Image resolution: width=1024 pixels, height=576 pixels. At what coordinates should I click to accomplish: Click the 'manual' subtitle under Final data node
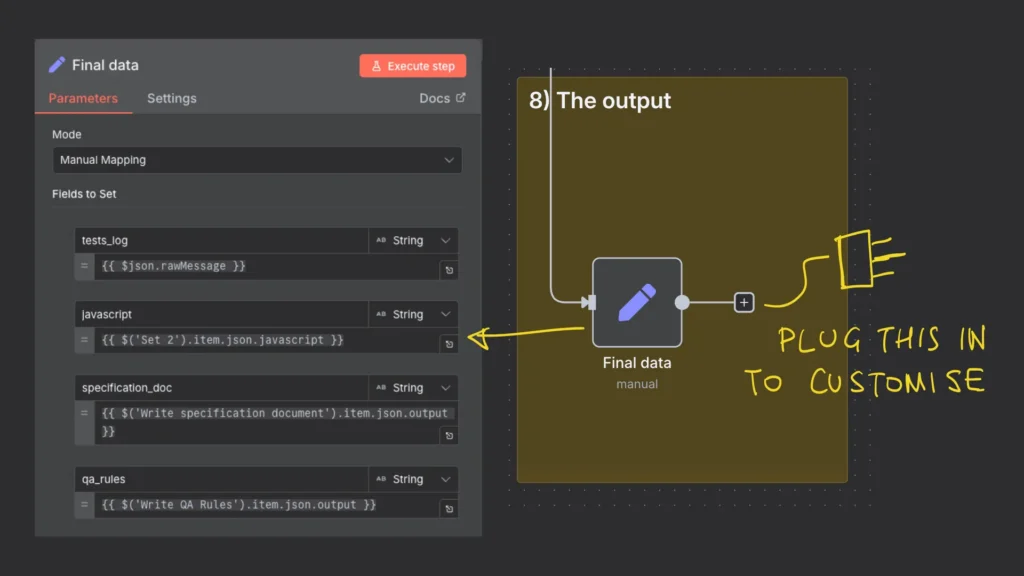point(637,384)
